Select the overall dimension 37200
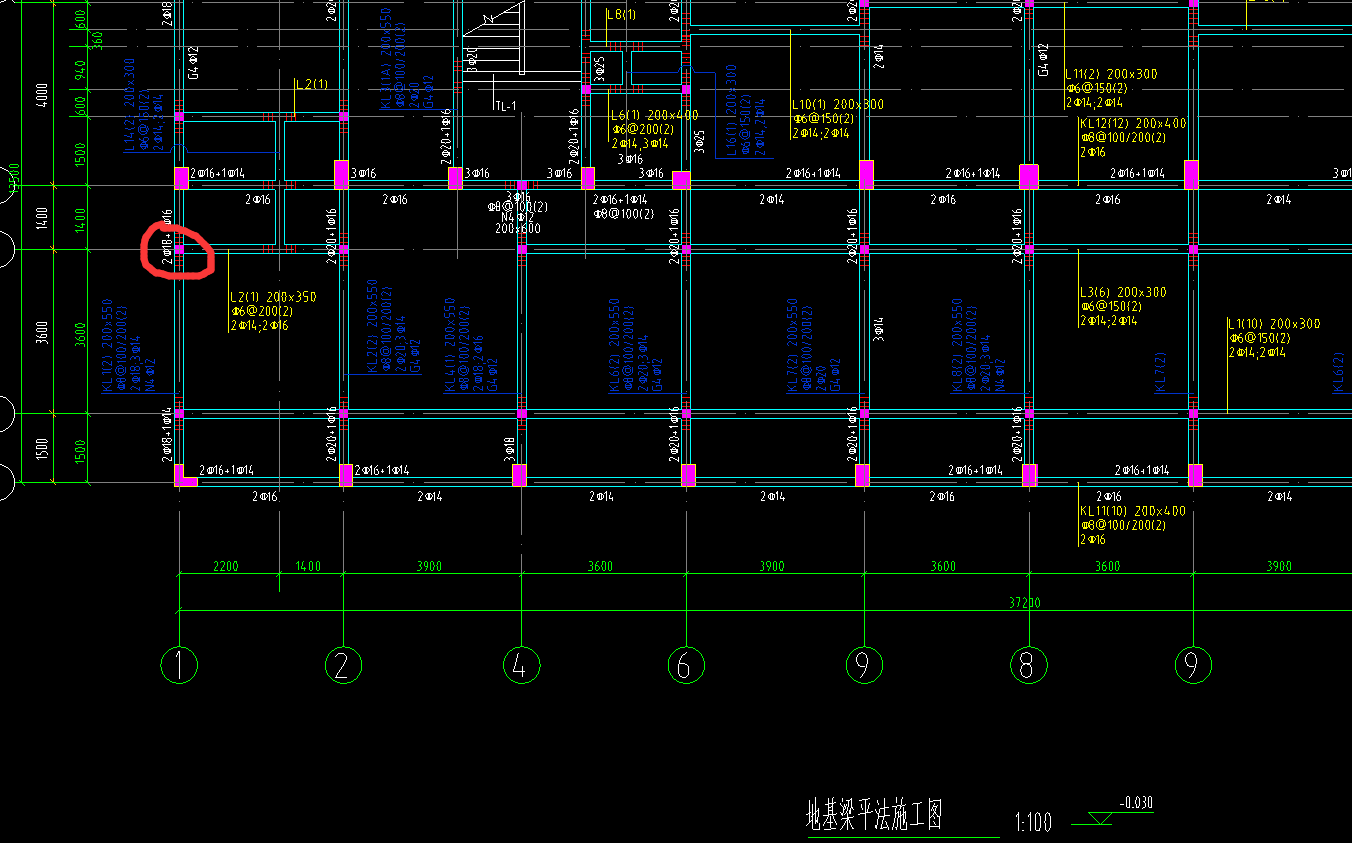Viewport: 1352px width, 843px height. click(1025, 603)
